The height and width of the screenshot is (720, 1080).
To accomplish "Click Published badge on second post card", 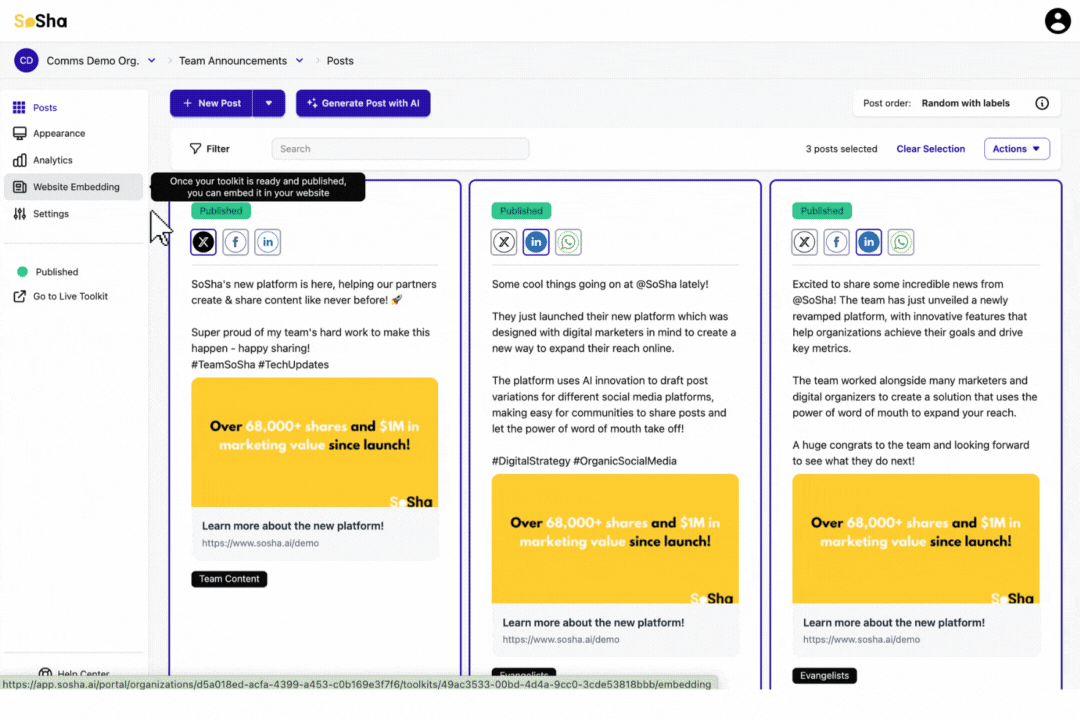I will [x=521, y=211].
